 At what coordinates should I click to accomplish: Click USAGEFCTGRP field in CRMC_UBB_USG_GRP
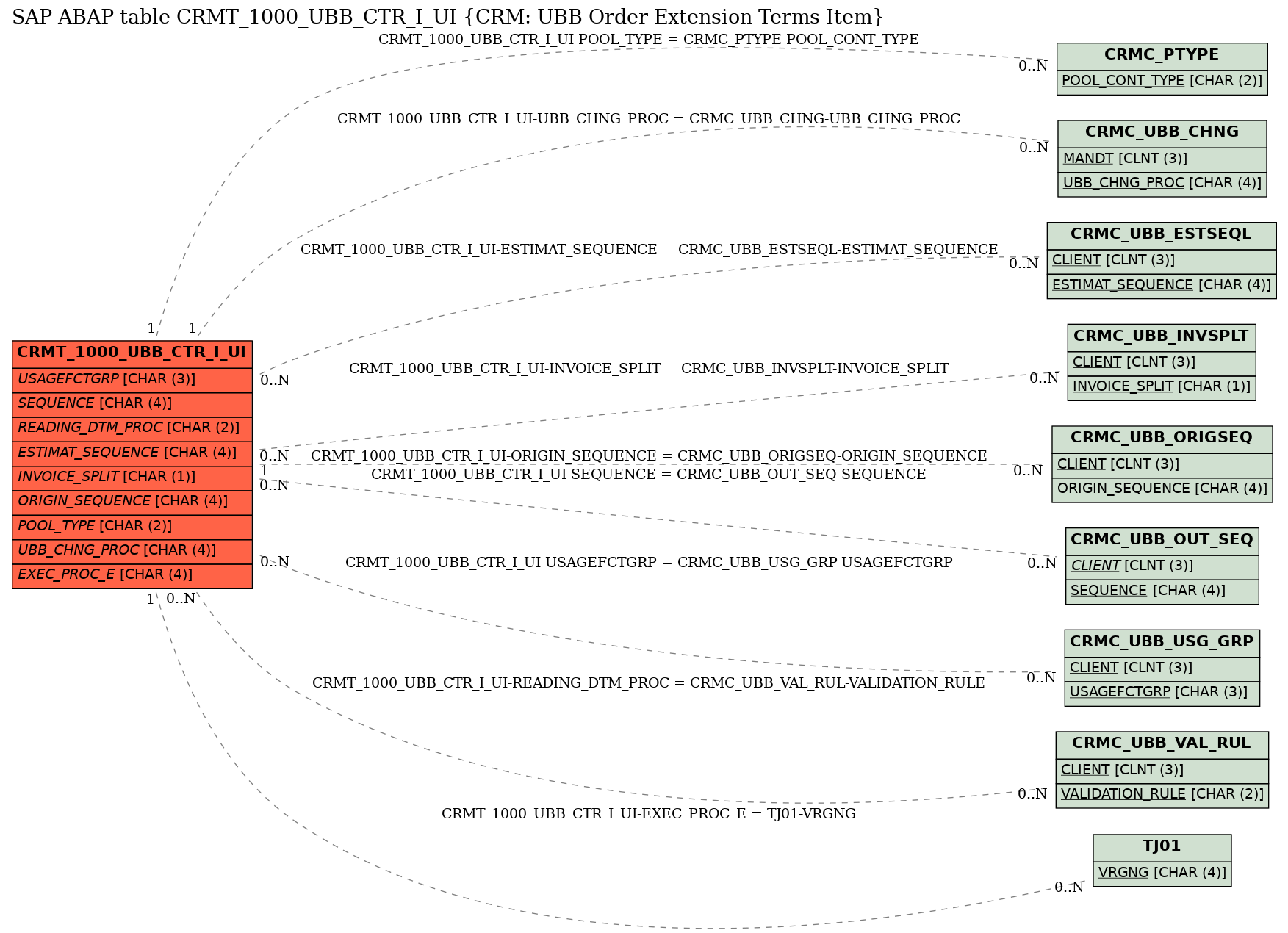pos(1162,693)
